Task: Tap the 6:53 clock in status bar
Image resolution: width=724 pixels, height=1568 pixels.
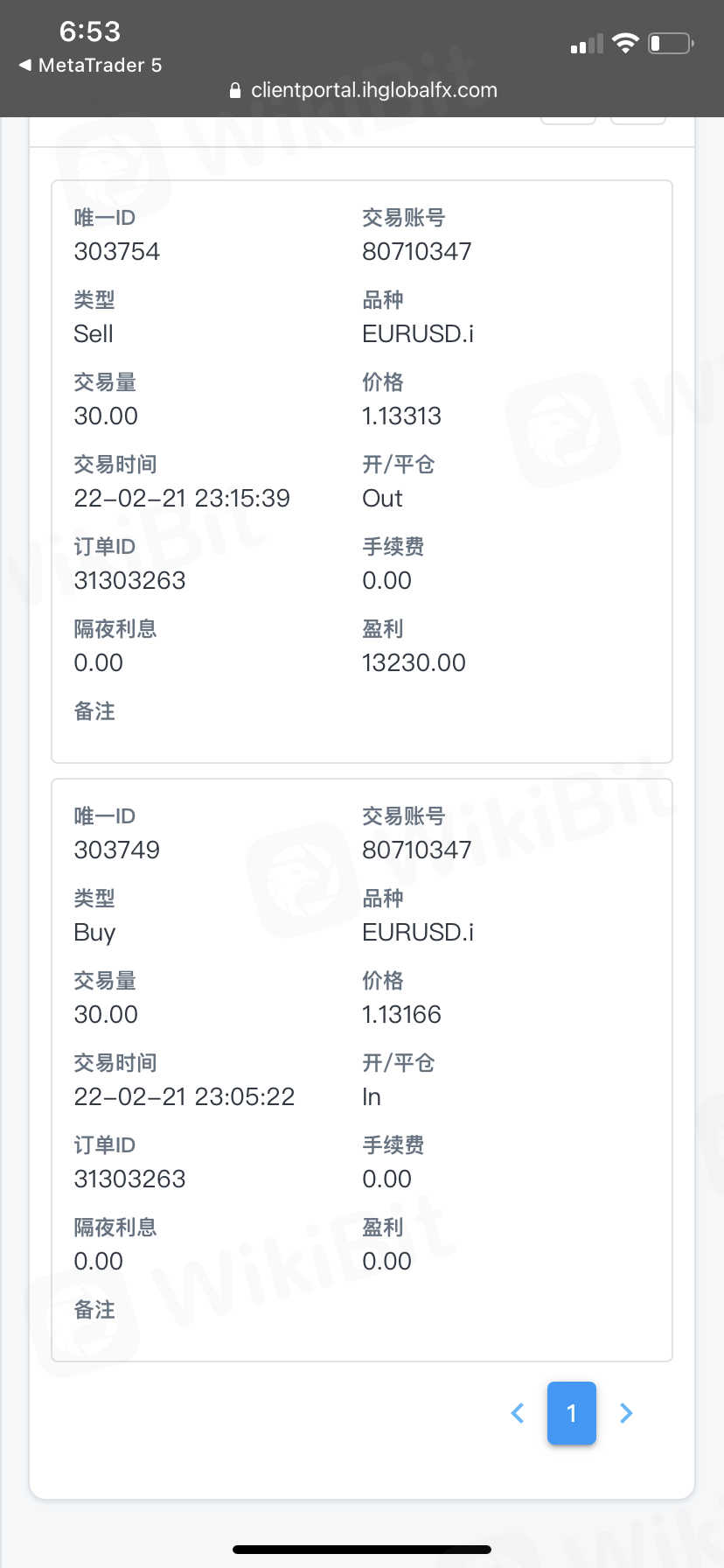Action: (90, 31)
